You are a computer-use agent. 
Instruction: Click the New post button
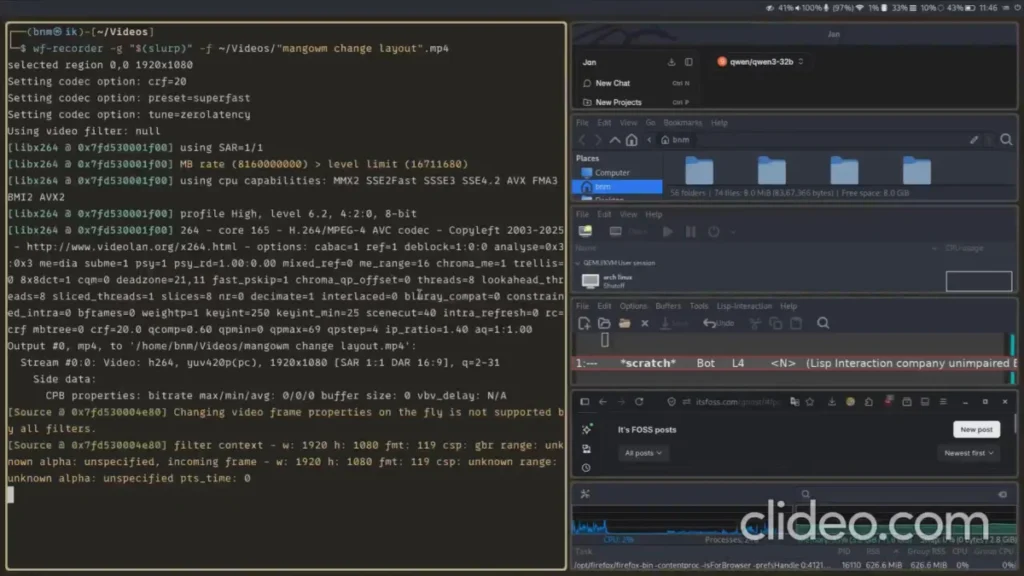[x=976, y=430]
